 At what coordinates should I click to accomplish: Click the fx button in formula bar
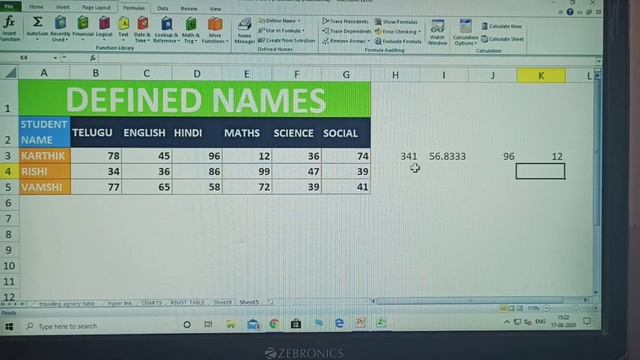coord(93,58)
